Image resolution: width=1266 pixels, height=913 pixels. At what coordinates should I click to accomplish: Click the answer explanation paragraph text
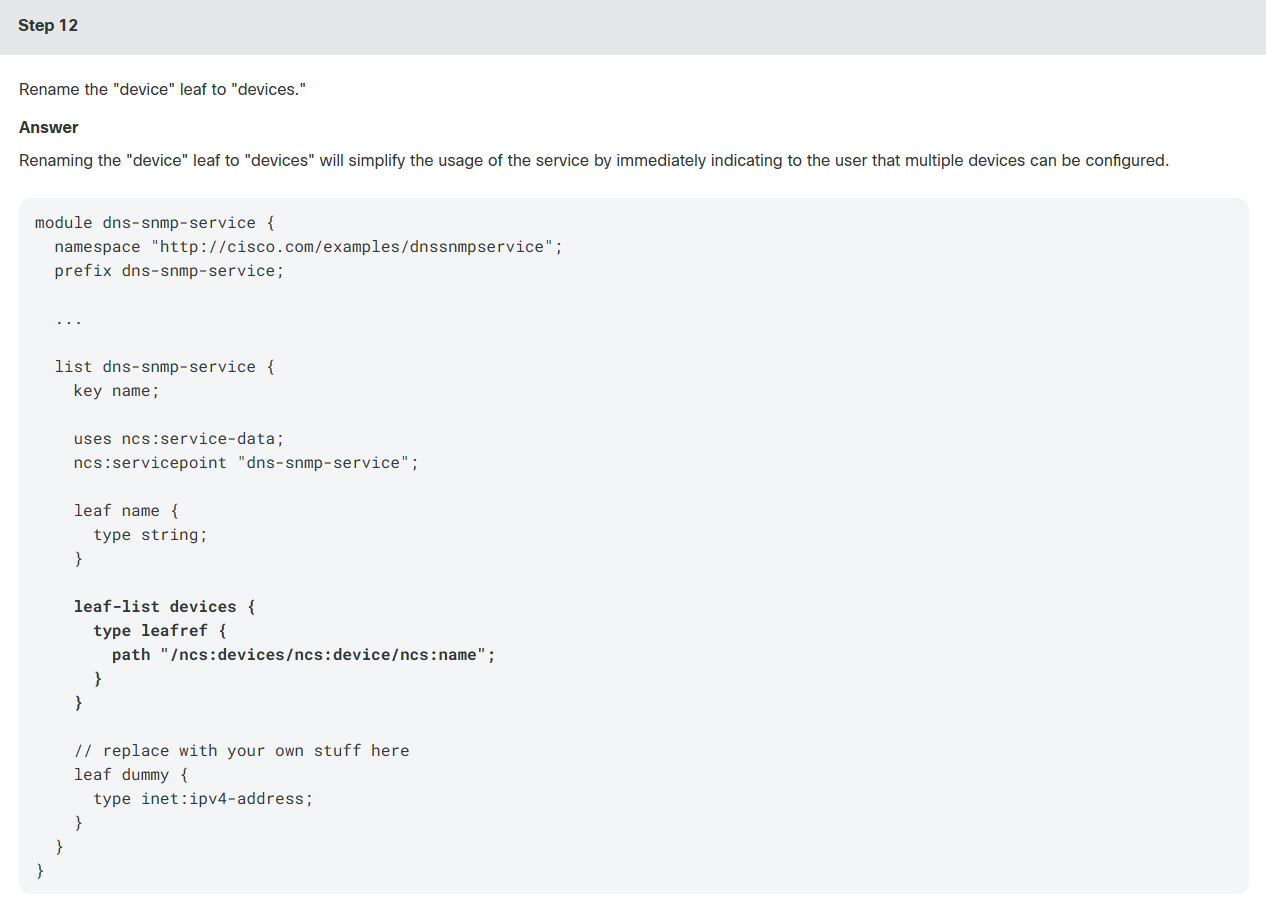click(594, 160)
